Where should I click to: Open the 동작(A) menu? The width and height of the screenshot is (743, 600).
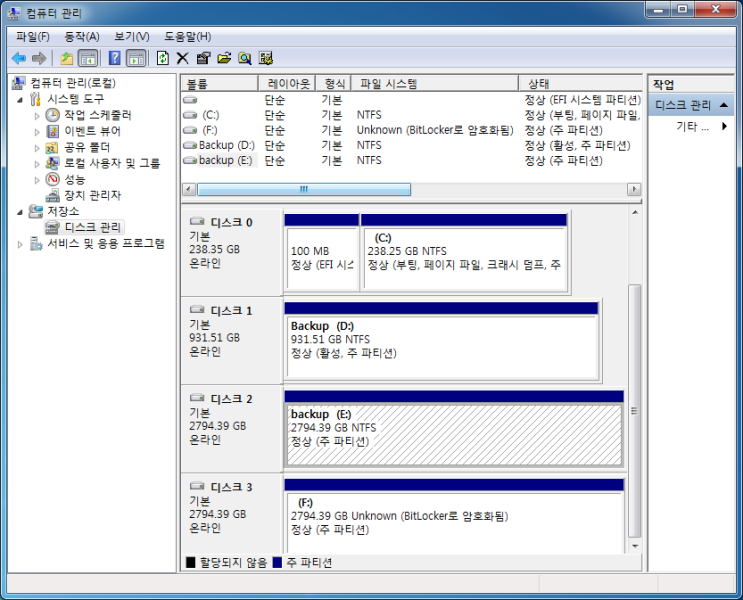click(82, 36)
